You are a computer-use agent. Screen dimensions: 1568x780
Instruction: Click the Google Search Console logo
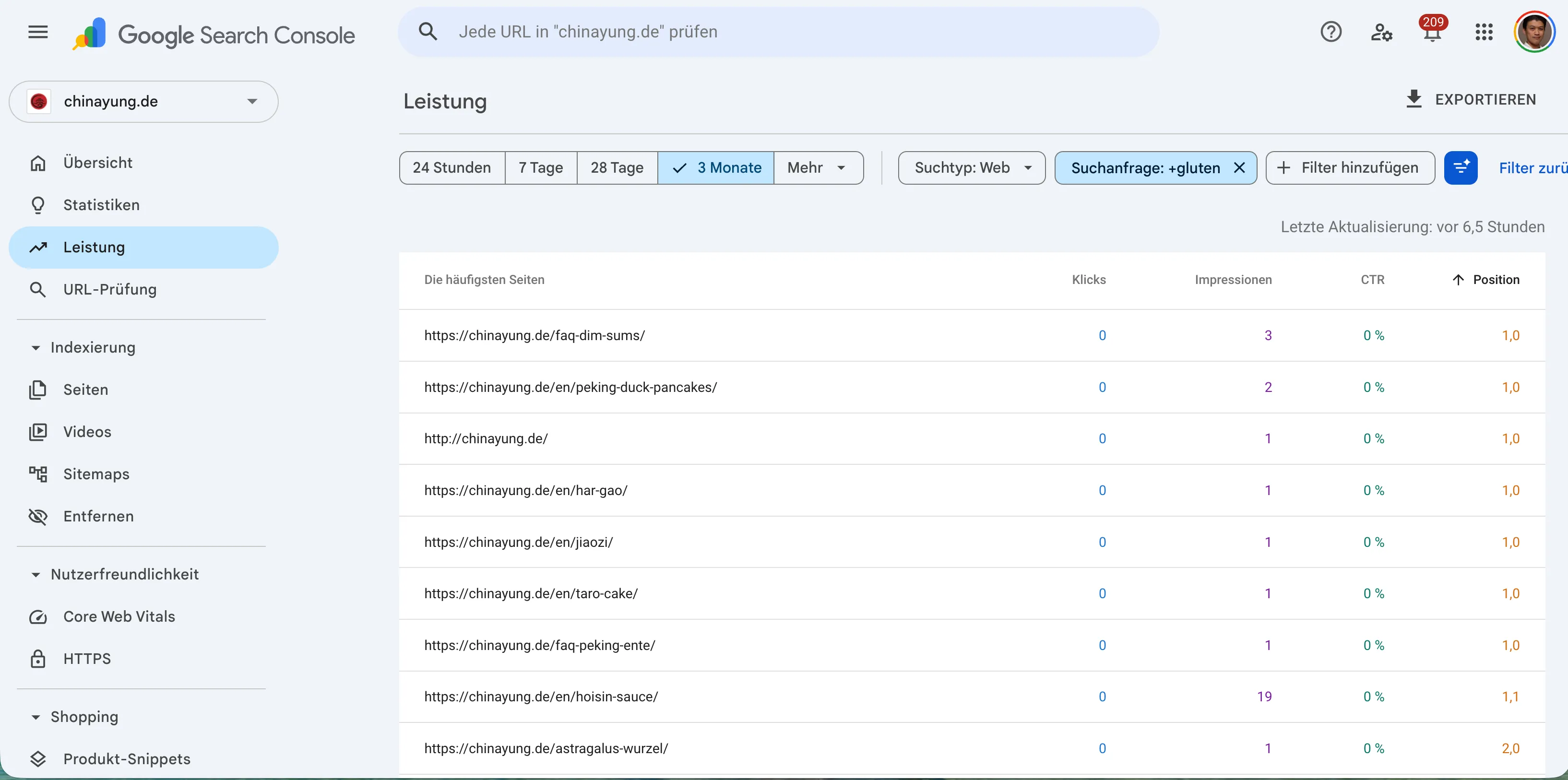point(213,34)
